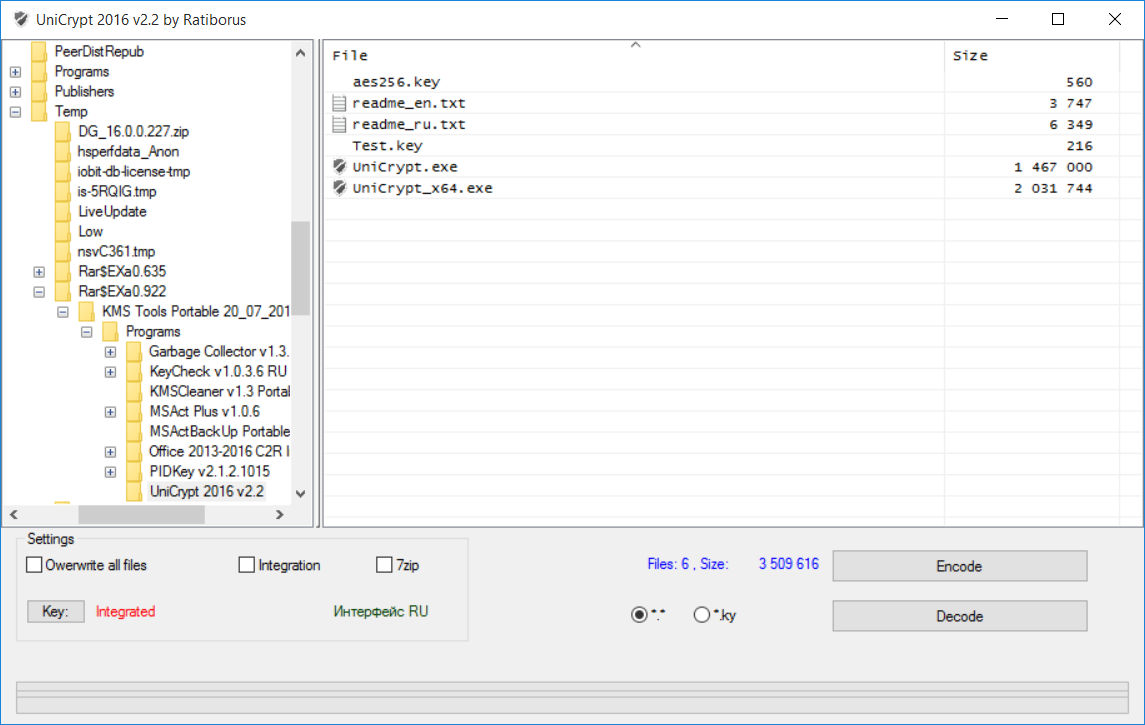Click the UniCrypt.exe shield icon

pyautogui.click(x=338, y=166)
